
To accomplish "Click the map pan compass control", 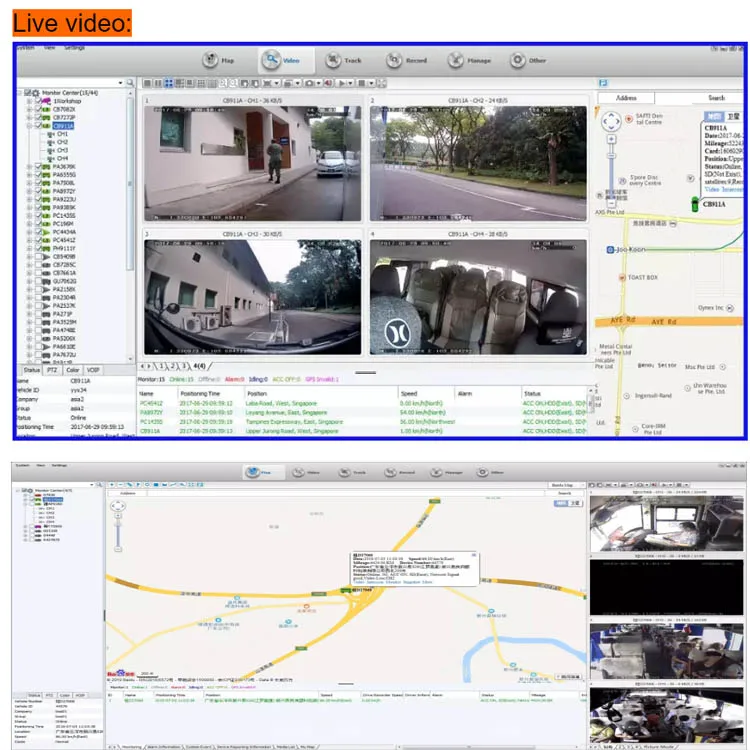I will coord(612,123).
